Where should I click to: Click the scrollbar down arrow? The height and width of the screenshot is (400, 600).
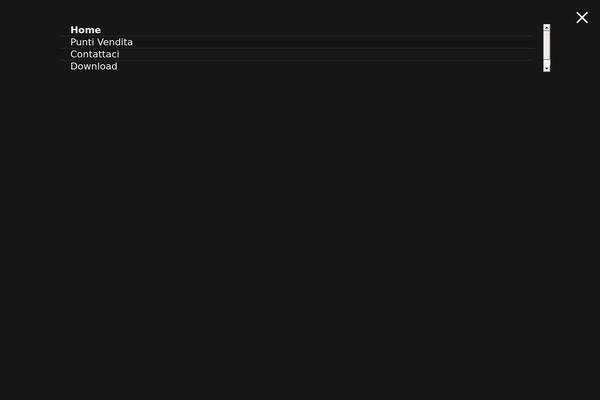546,68
